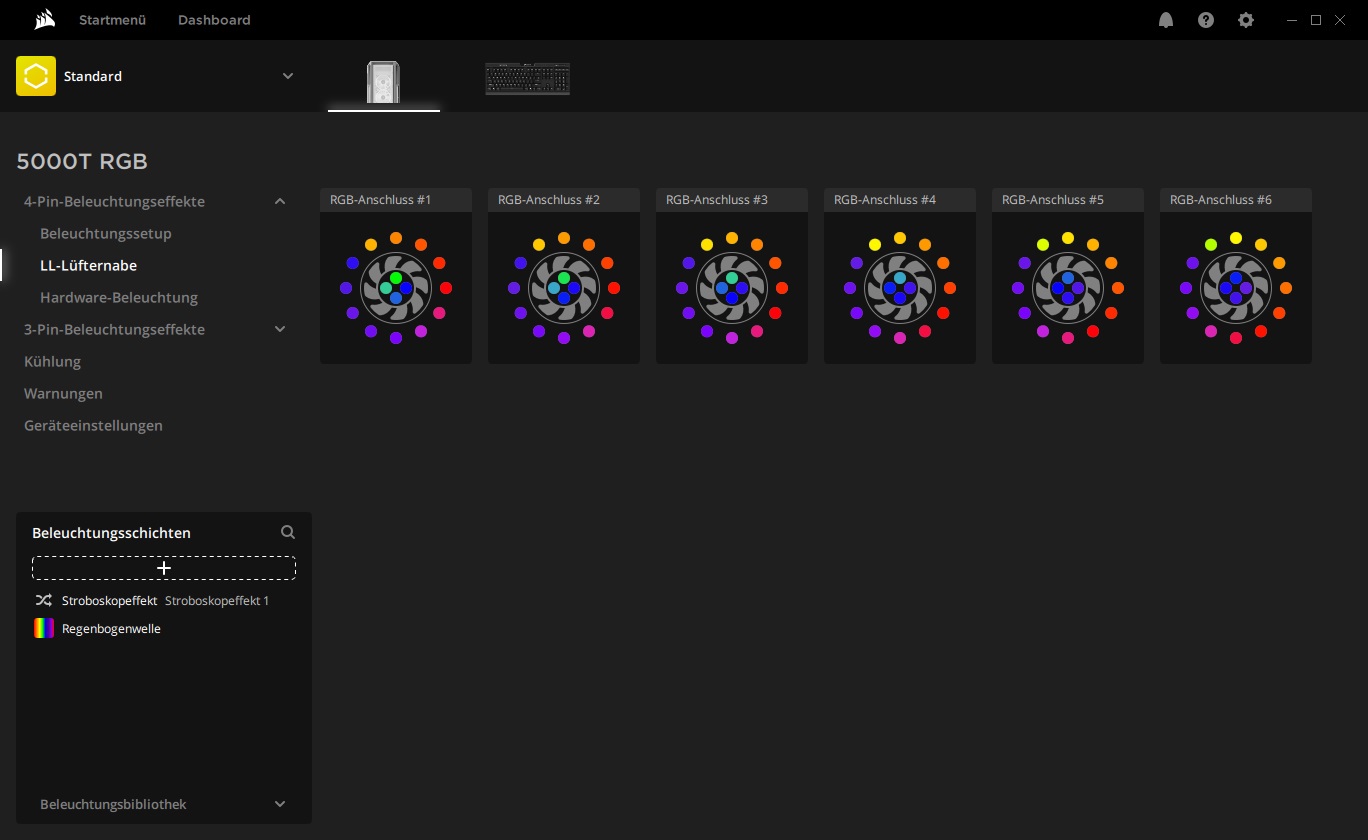Open Hardware-Beleuchtung settings
This screenshot has height=840, width=1368.
click(x=119, y=297)
